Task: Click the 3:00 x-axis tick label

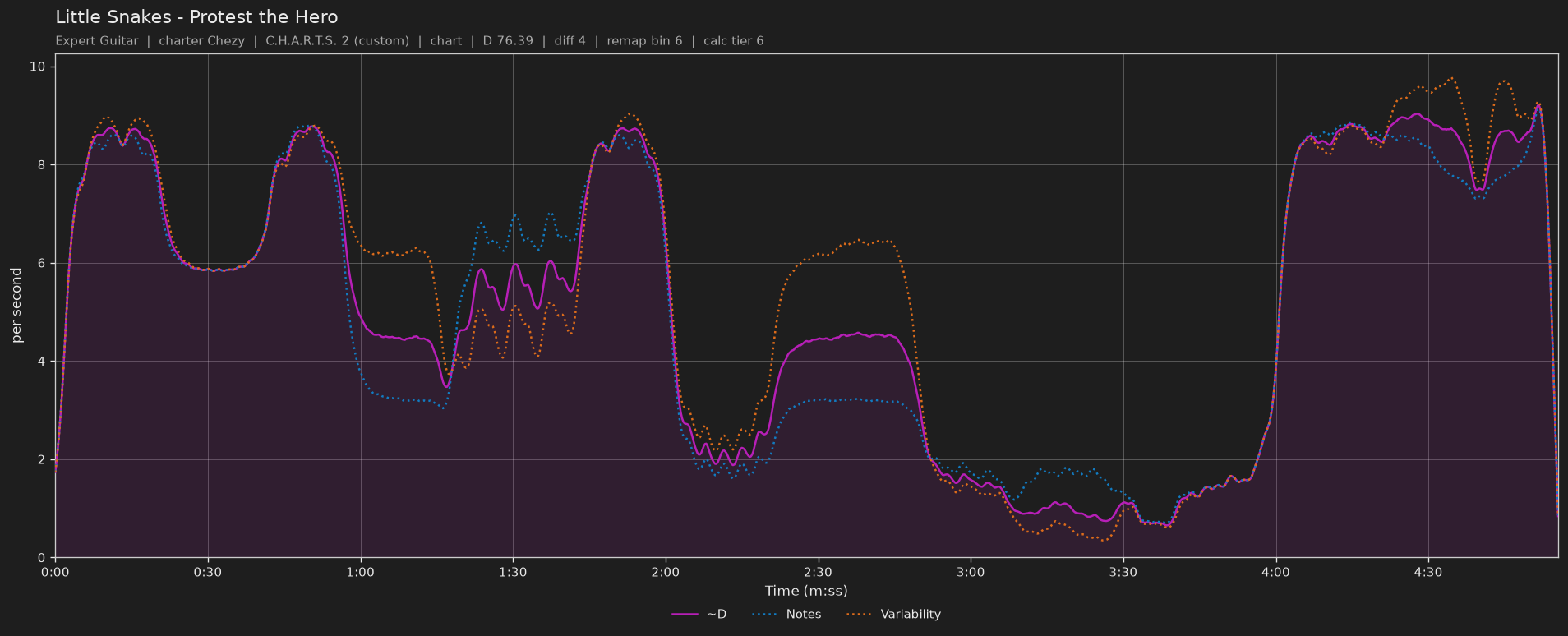Action: (971, 572)
